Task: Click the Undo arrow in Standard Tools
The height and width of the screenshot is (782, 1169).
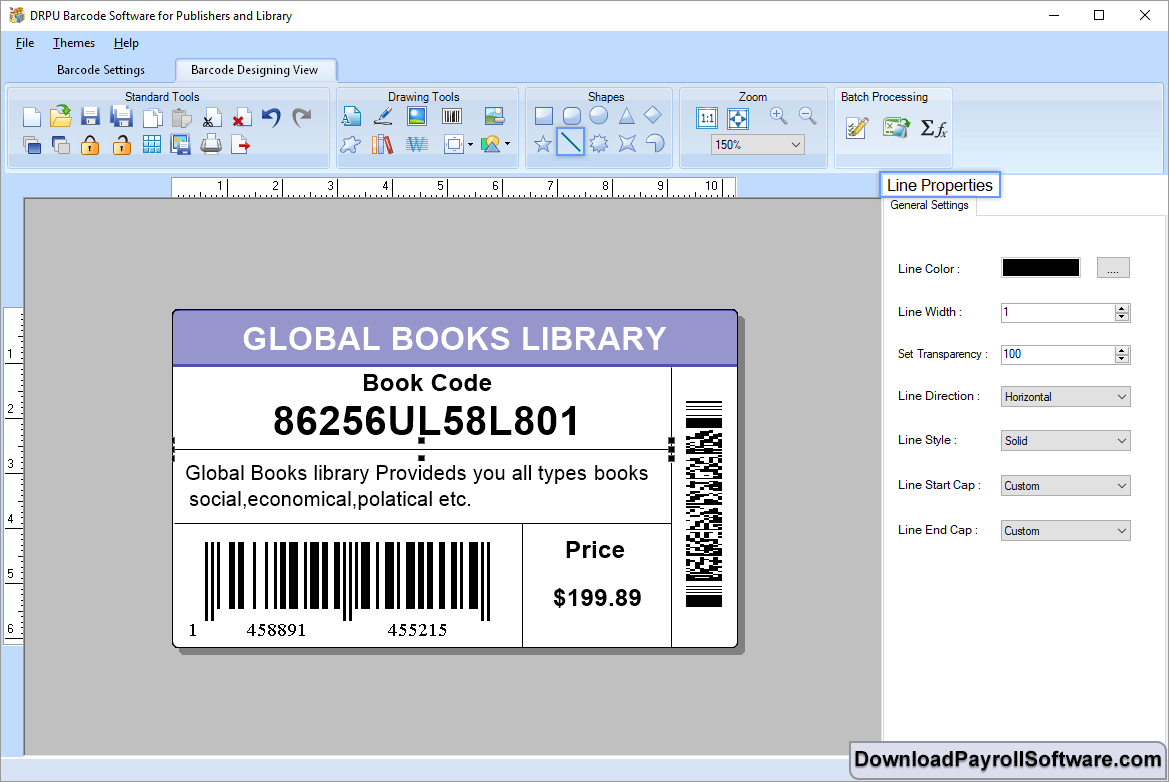Action: (x=271, y=117)
